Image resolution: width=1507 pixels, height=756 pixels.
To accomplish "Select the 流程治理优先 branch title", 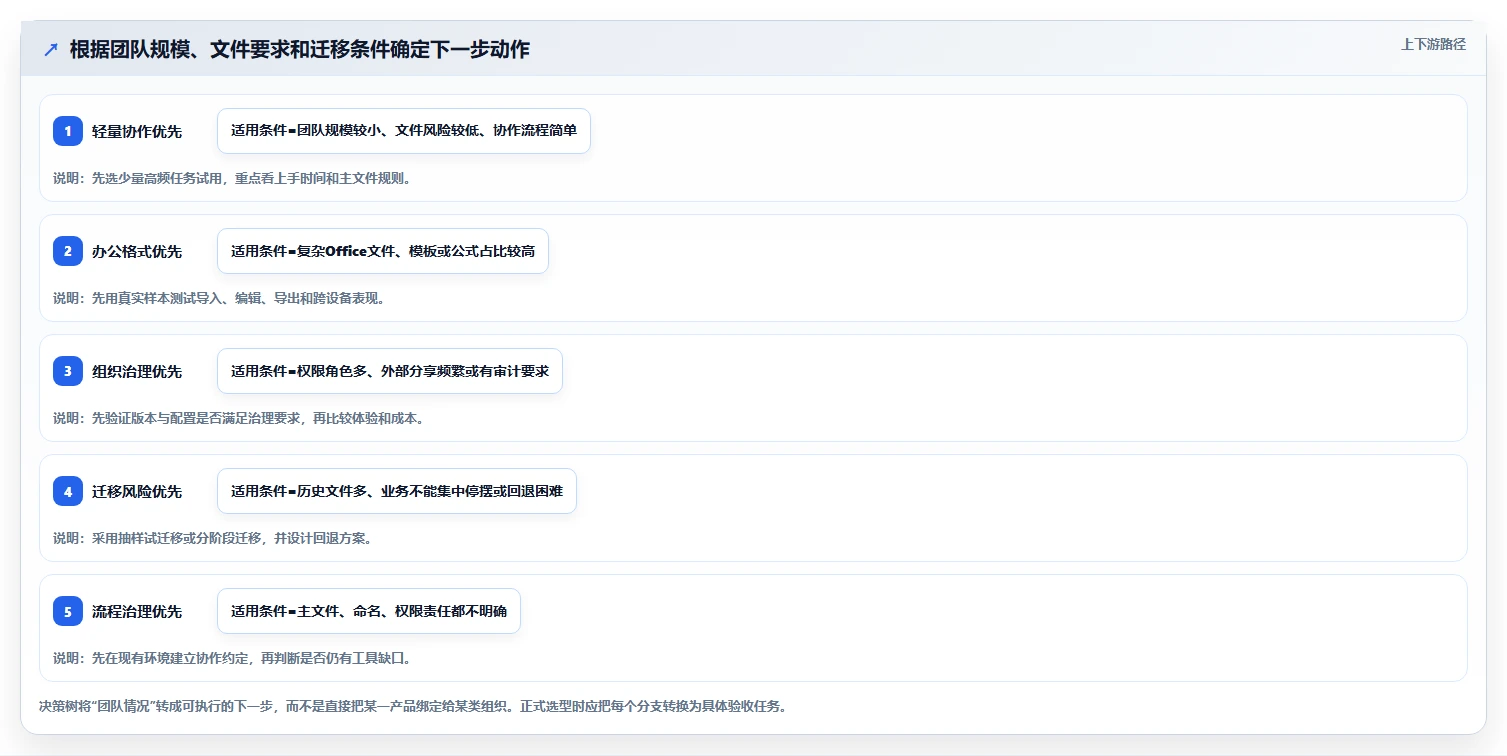I will pos(137,611).
